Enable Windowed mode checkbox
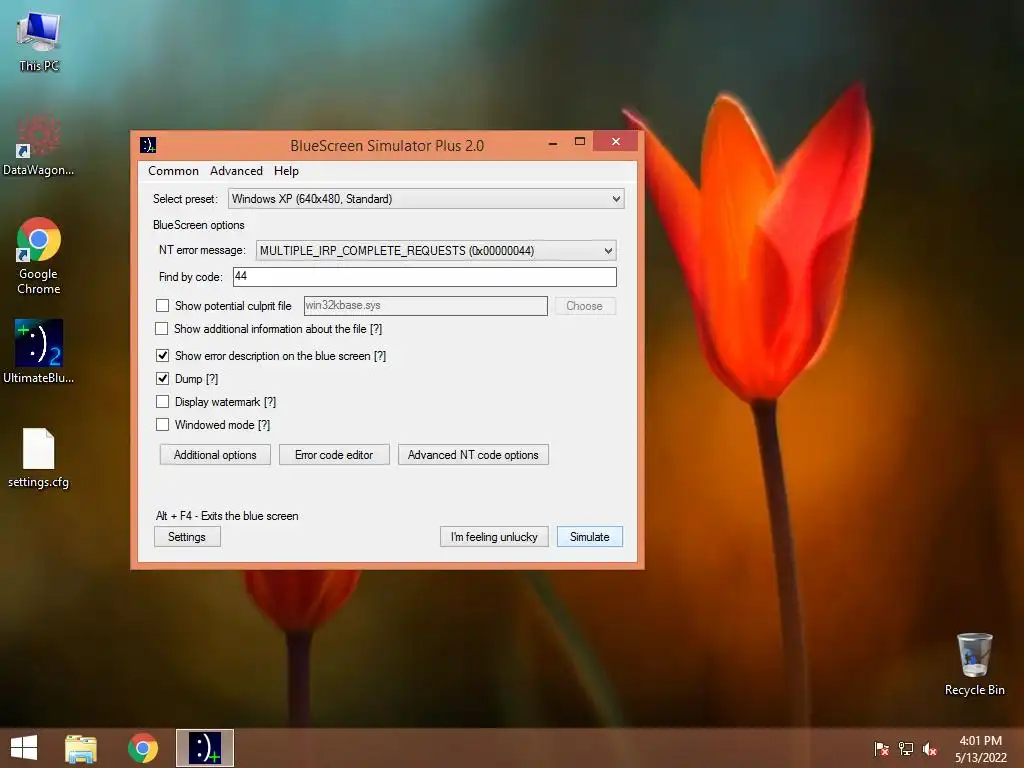Screen dimensions: 1024x768 [x=163, y=424]
